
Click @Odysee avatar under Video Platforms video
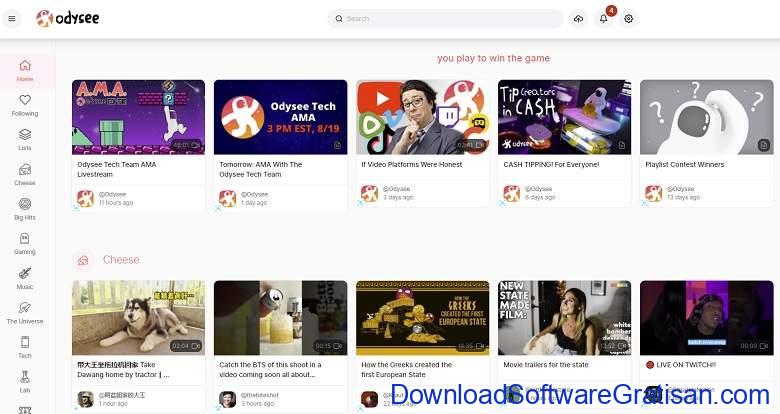pyautogui.click(x=370, y=193)
